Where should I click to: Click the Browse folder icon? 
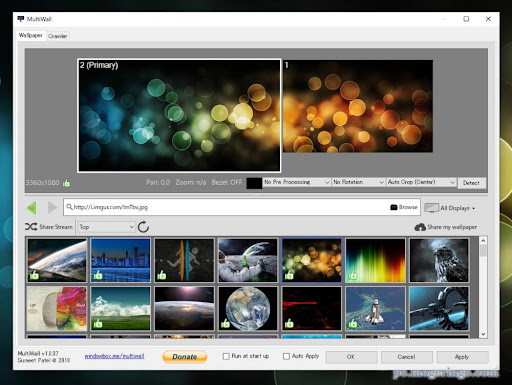tap(394, 207)
